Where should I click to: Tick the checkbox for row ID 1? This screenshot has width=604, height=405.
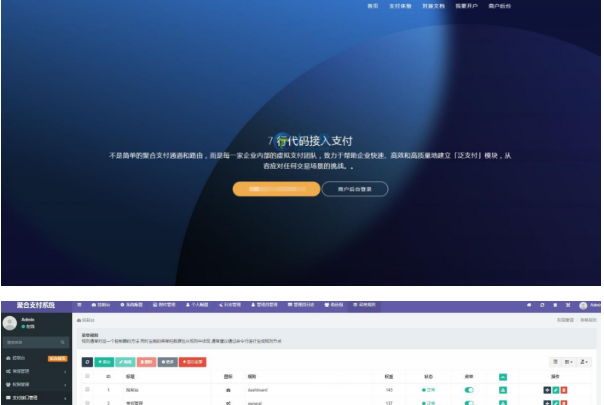87,390
